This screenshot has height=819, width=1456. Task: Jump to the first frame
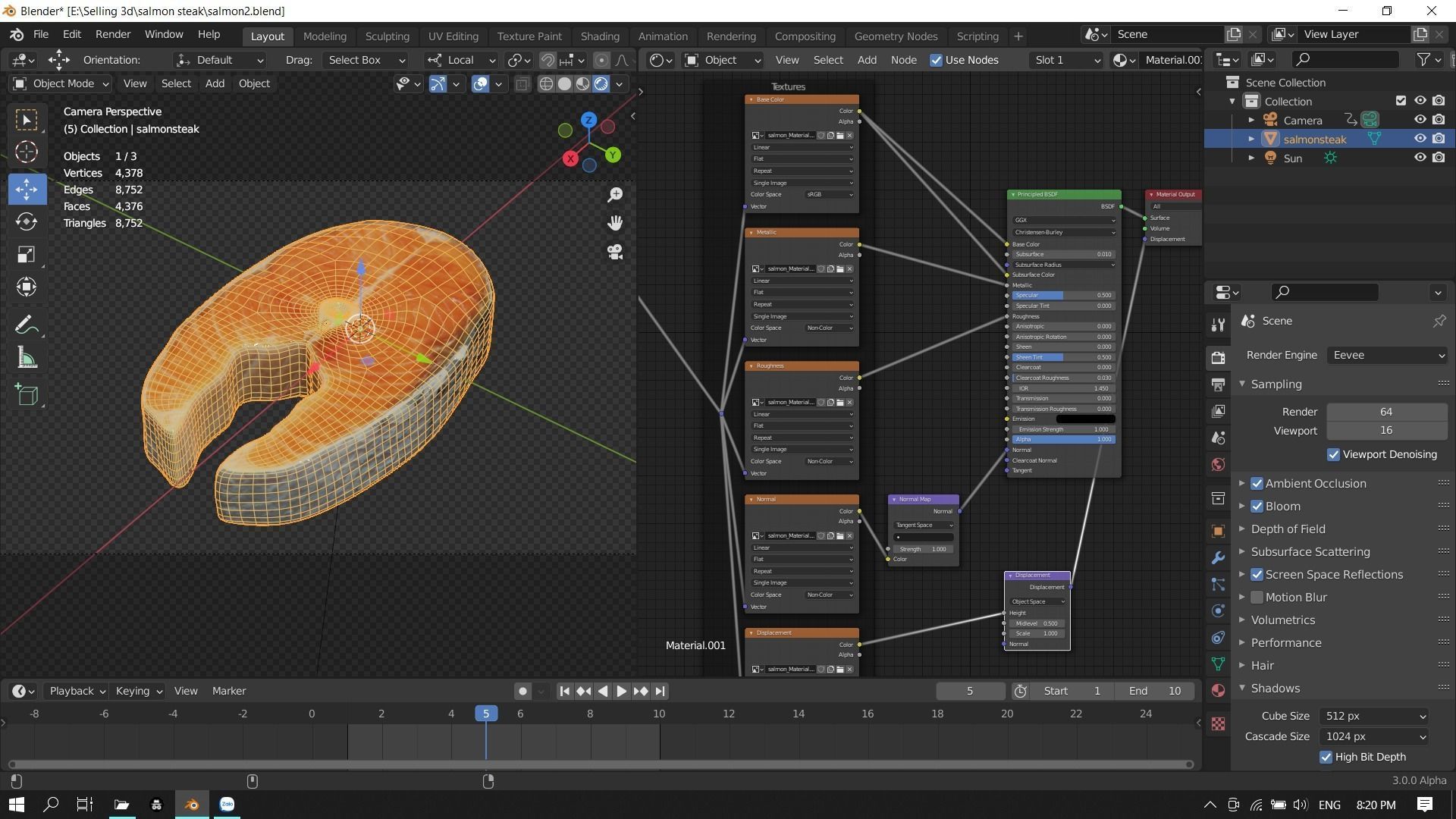(x=564, y=691)
